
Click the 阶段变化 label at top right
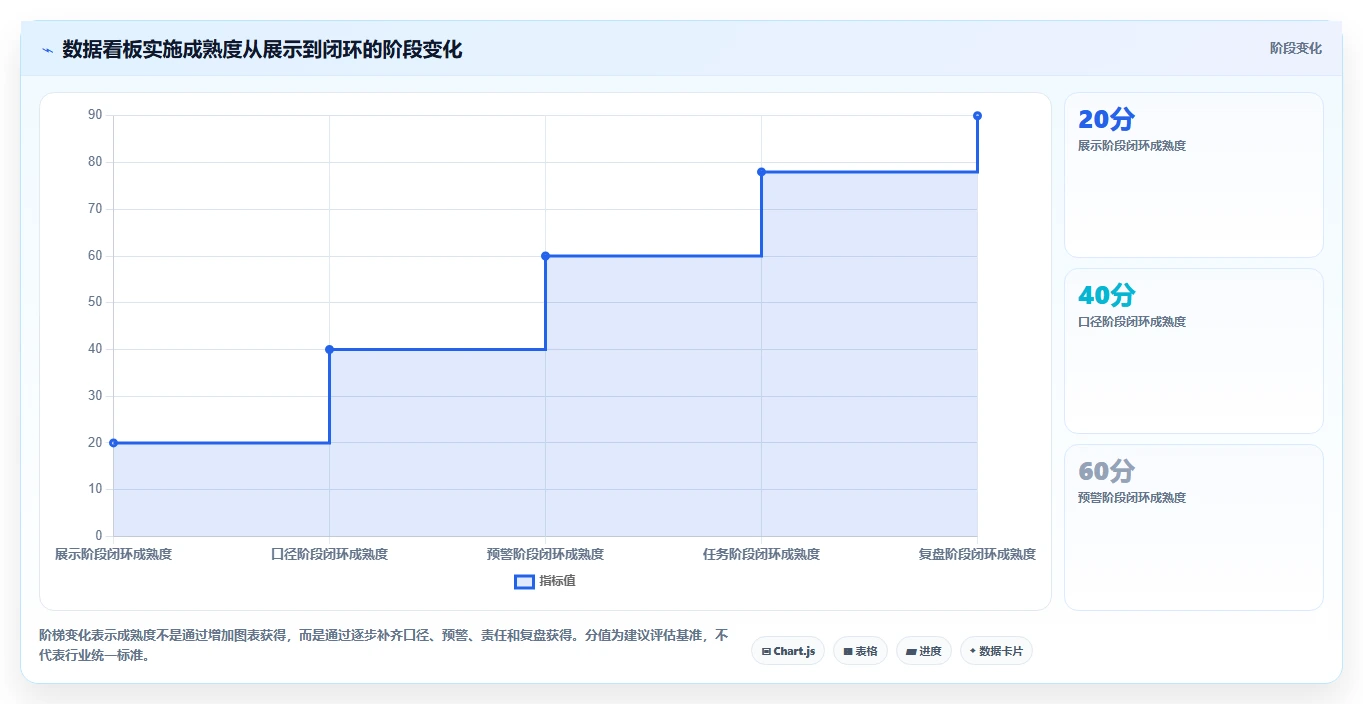(x=1296, y=48)
